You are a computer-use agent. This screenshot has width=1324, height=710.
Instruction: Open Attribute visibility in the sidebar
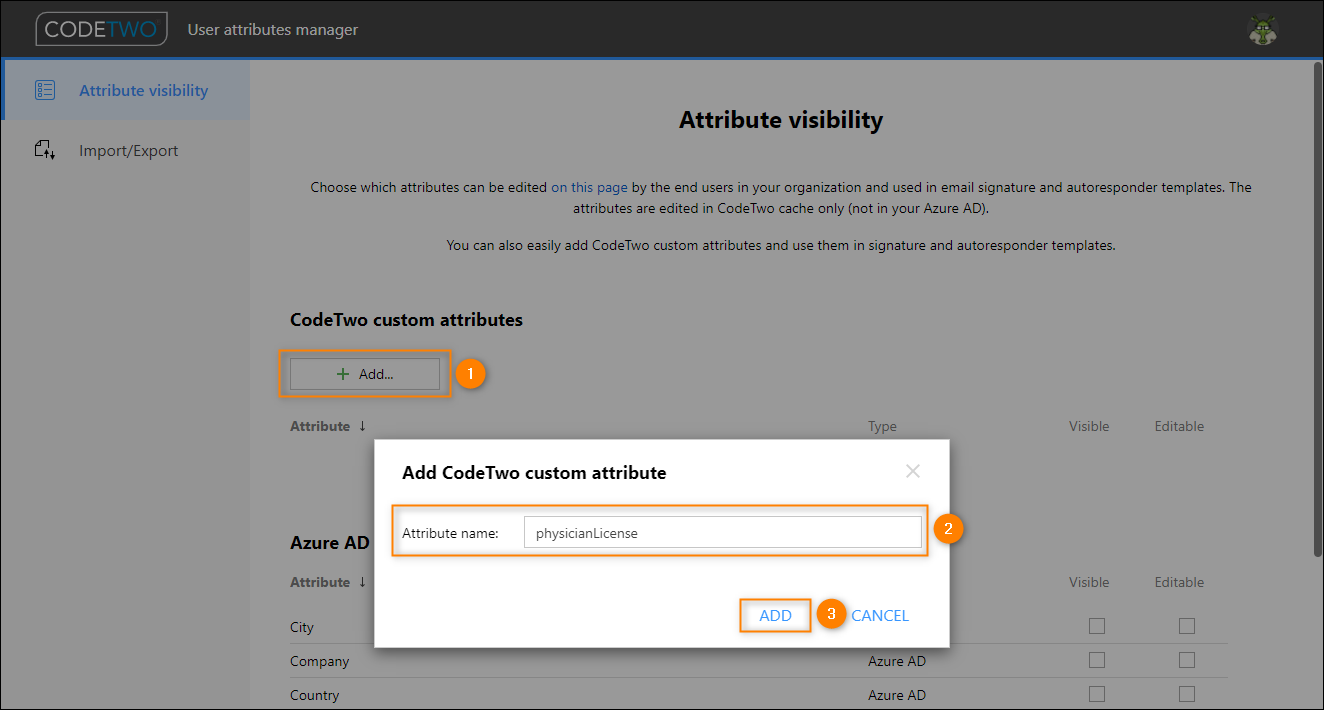pos(125,90)
